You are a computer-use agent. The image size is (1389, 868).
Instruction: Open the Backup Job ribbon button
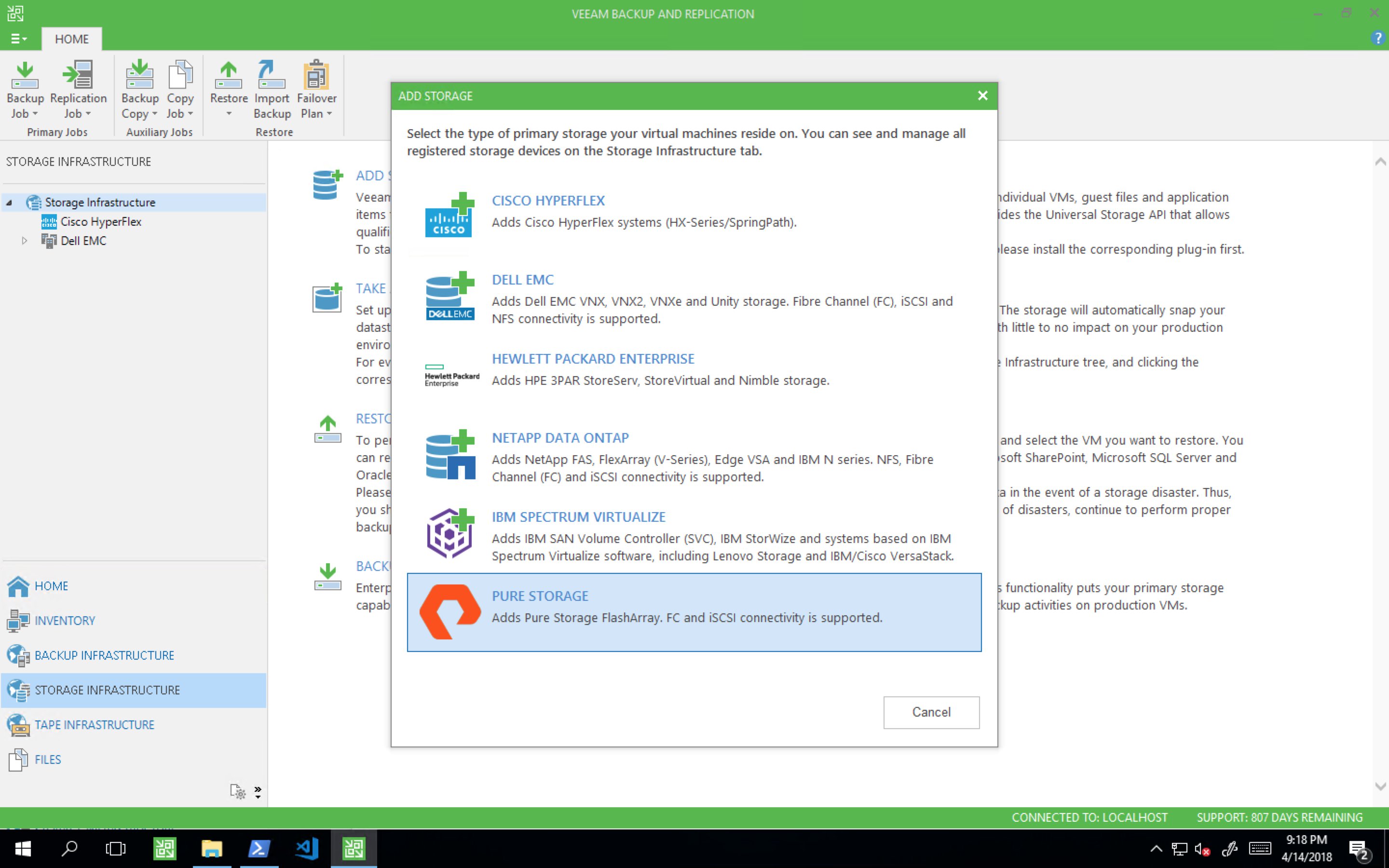[x=25, y=90]
